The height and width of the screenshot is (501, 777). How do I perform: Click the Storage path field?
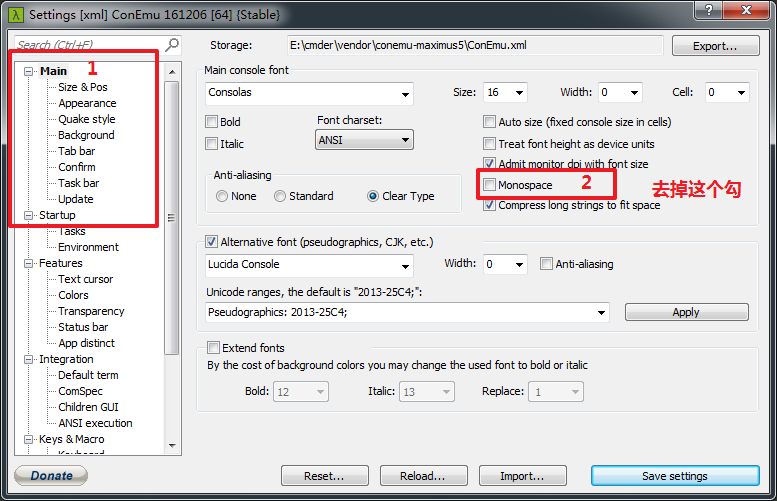pyautogui.click(x=475, y=46)
